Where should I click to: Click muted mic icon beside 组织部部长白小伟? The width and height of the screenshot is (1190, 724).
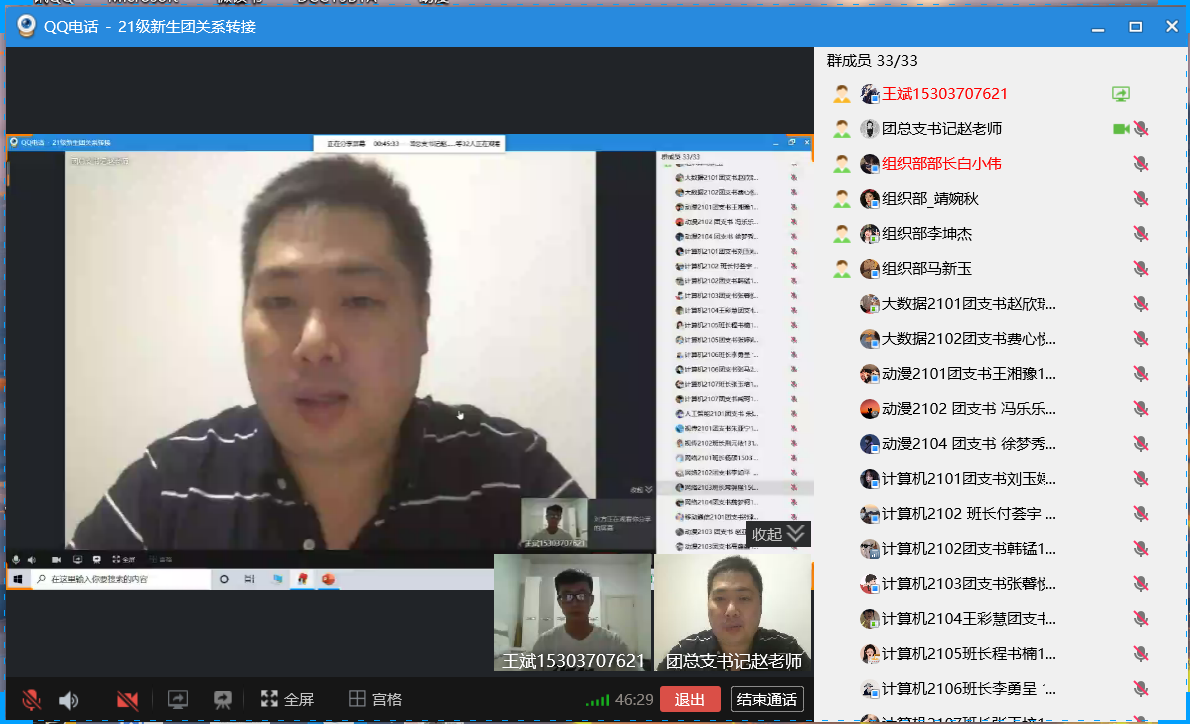pyautogui.click(x=1140, y=164)
